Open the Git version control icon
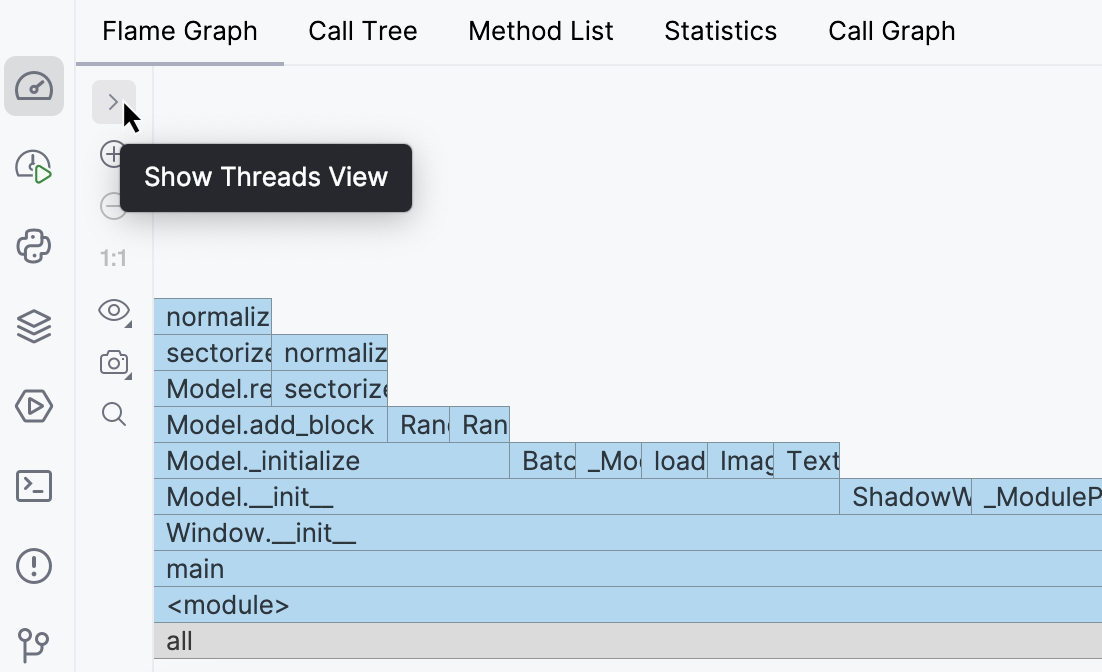The height and width of the screenshot is (672, 1102). coord(33,645)
